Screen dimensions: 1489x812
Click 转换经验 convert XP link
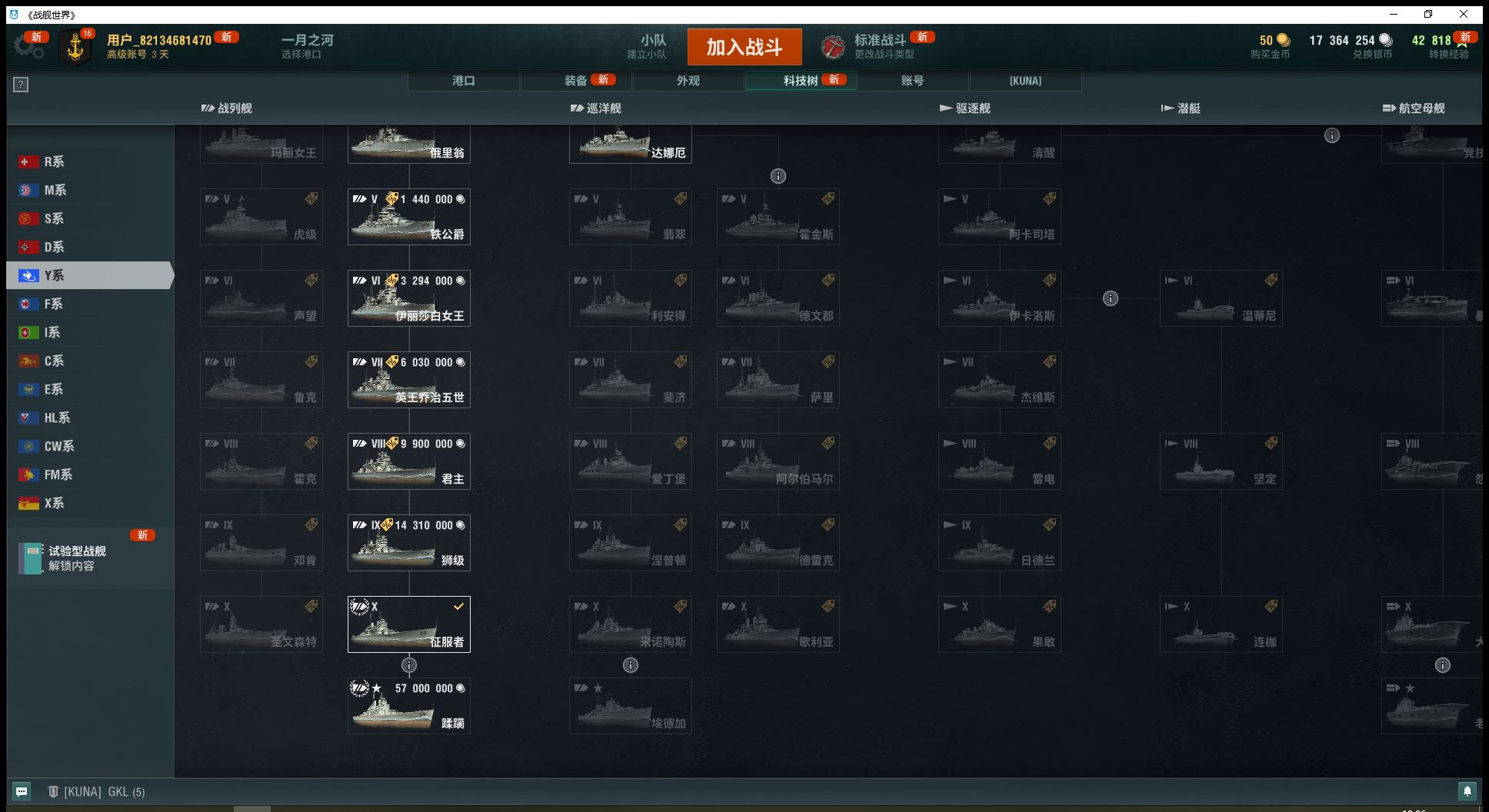[1449, 55]
